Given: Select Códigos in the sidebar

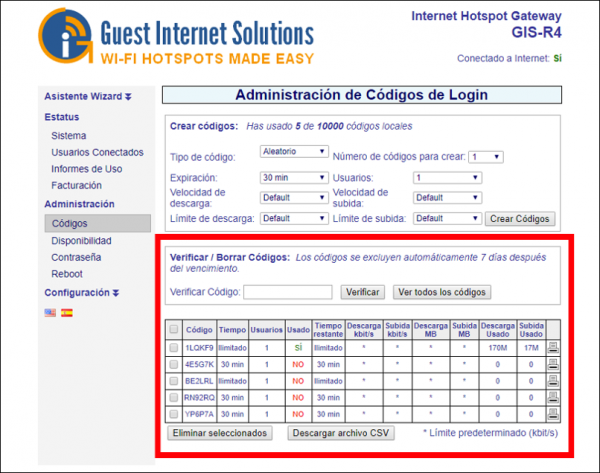Looking at the screenshot, I should click(x=98, y=223).
